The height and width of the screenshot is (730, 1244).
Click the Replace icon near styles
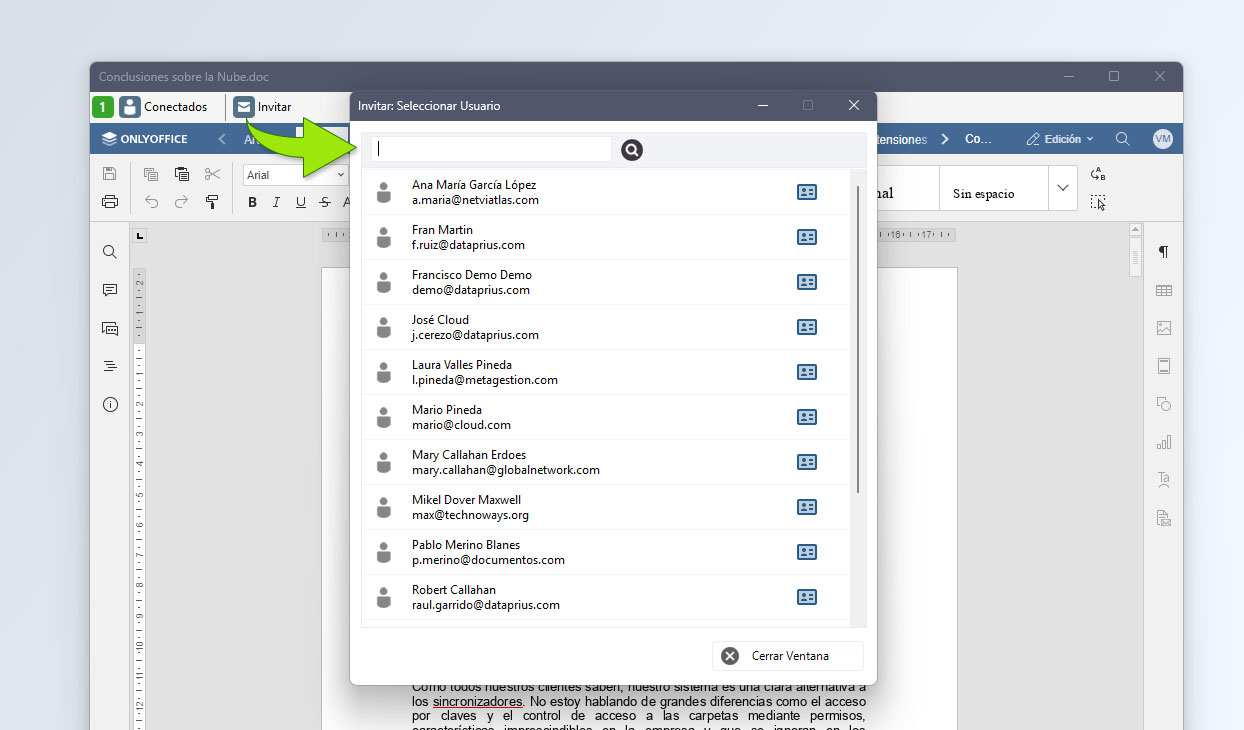pyautogui.click(x=1098, y=174)
